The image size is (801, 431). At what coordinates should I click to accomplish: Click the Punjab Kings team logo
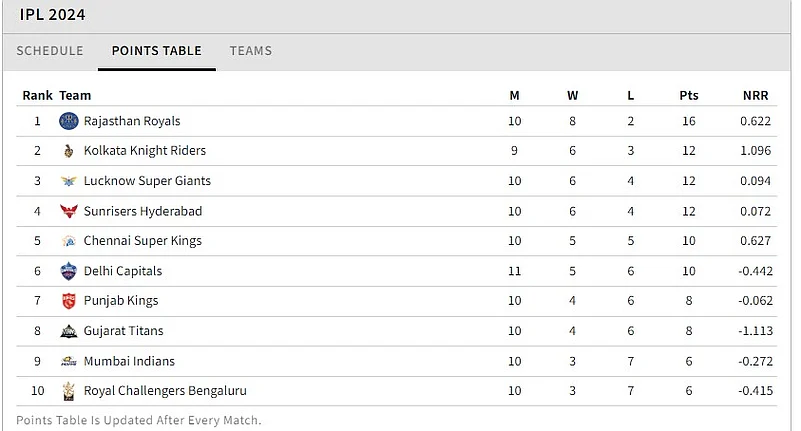pos(68,301)
